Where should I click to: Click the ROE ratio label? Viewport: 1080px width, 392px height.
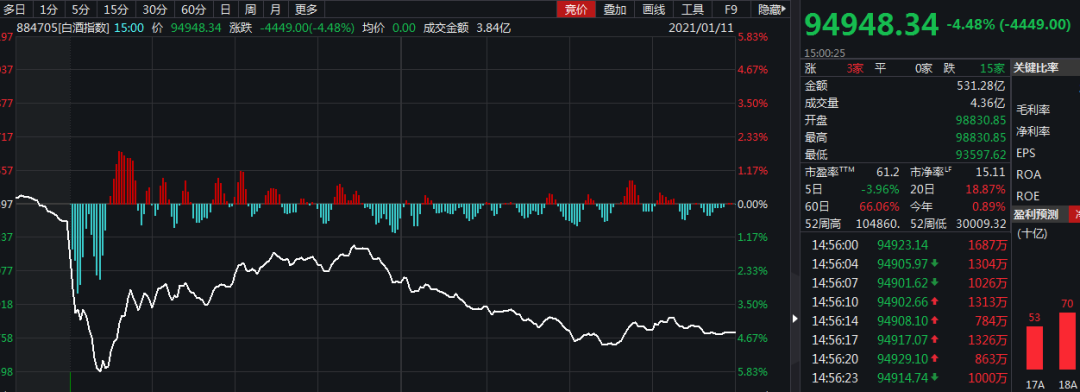point(1028,196)
